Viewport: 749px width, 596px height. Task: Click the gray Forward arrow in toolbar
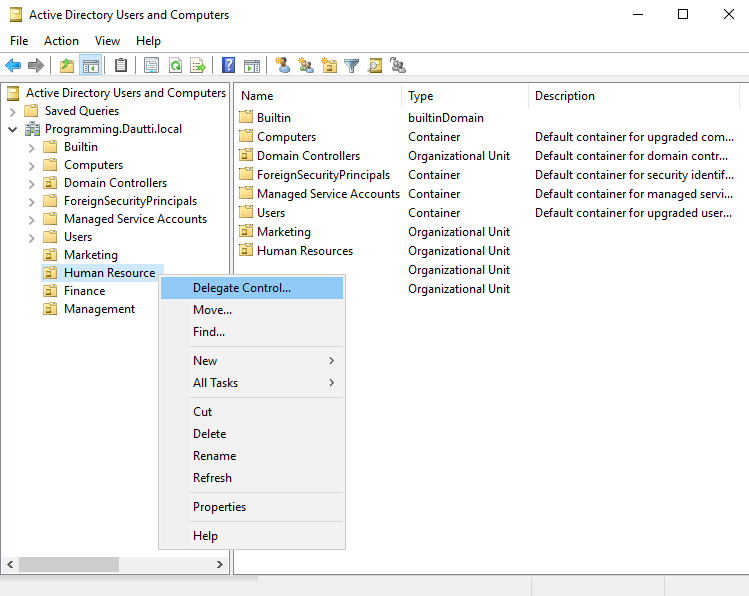pyautogui.click(x=36, y=65)
